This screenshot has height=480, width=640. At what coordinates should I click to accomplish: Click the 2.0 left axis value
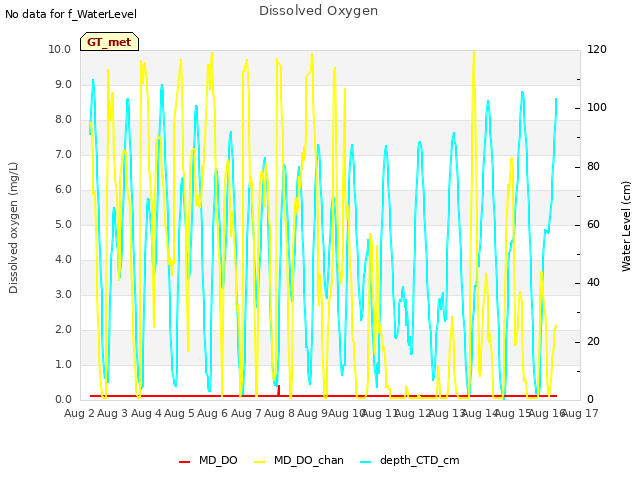click(x=63, y=330)
